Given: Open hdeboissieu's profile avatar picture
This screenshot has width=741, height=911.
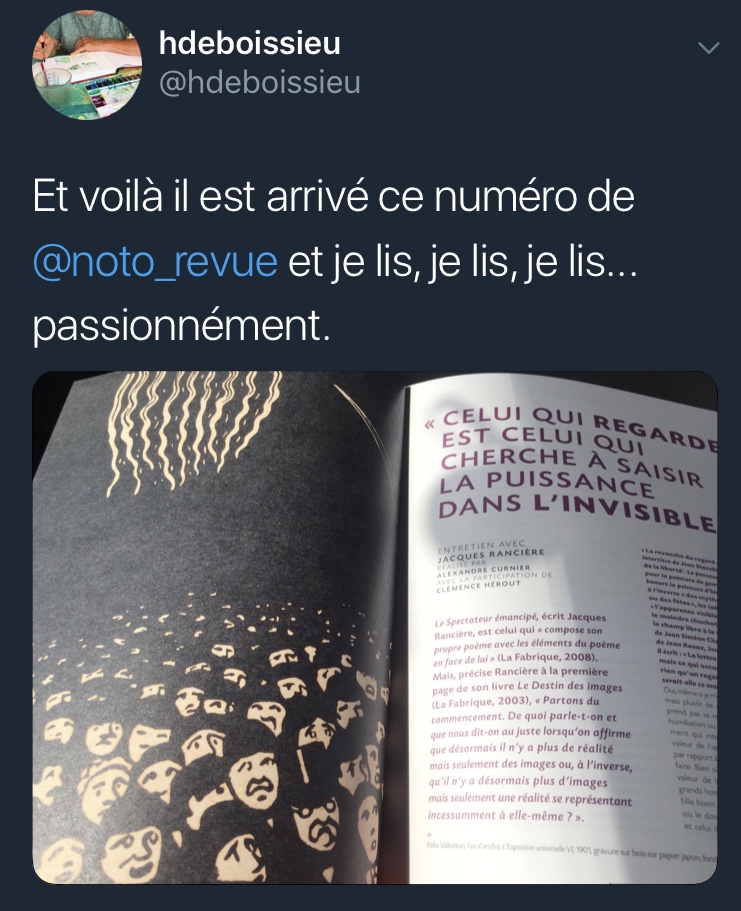Looking at the screenshot, I should coord(87,65).
